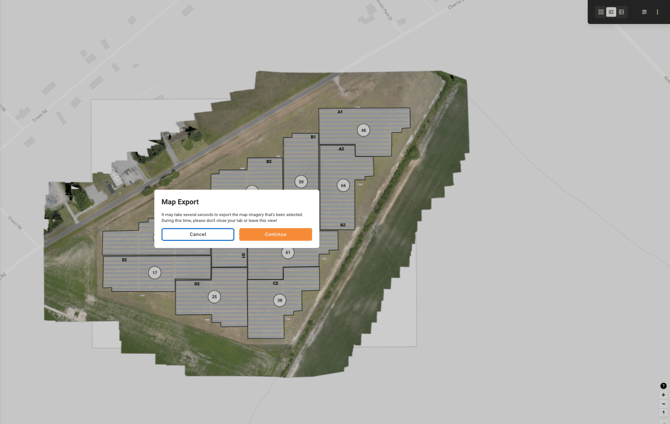The image size is (670, 424).
Task: Select the highlighted middle view layout icon
Action: [611, 12]
